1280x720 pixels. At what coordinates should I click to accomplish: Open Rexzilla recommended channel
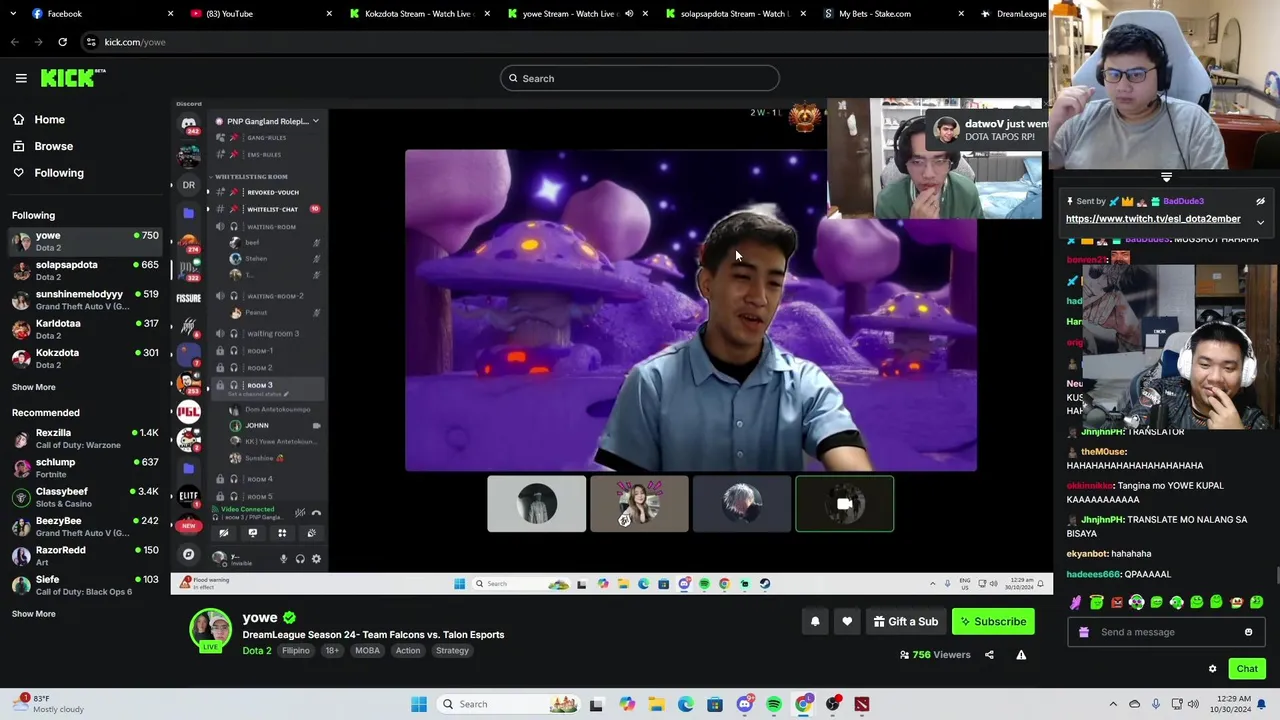click(x=85, y=438)
